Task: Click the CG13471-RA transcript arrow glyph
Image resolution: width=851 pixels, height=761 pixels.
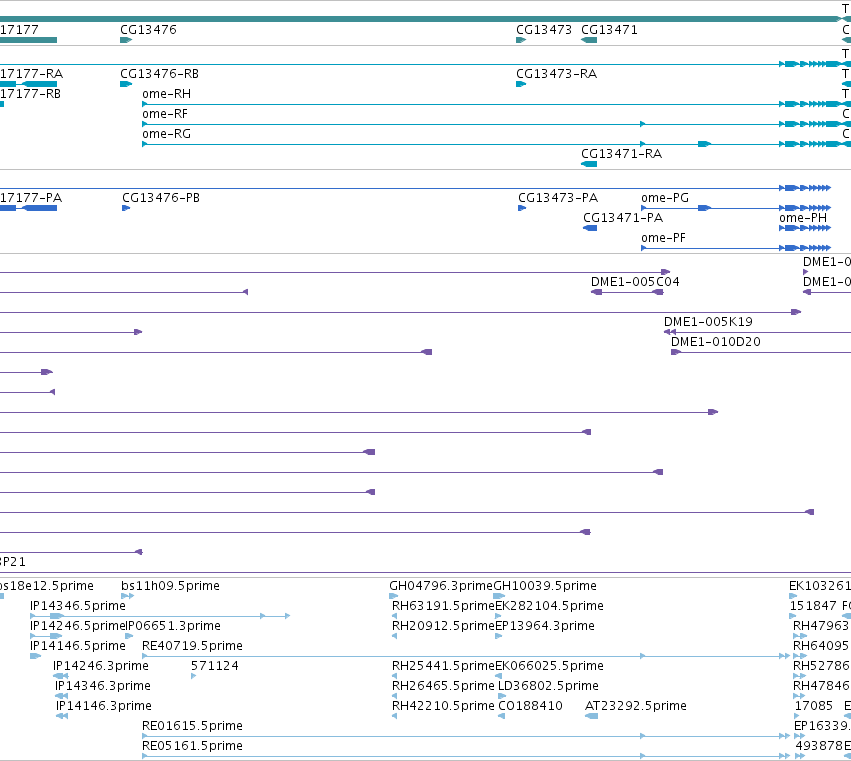Action: pos(589,164)
